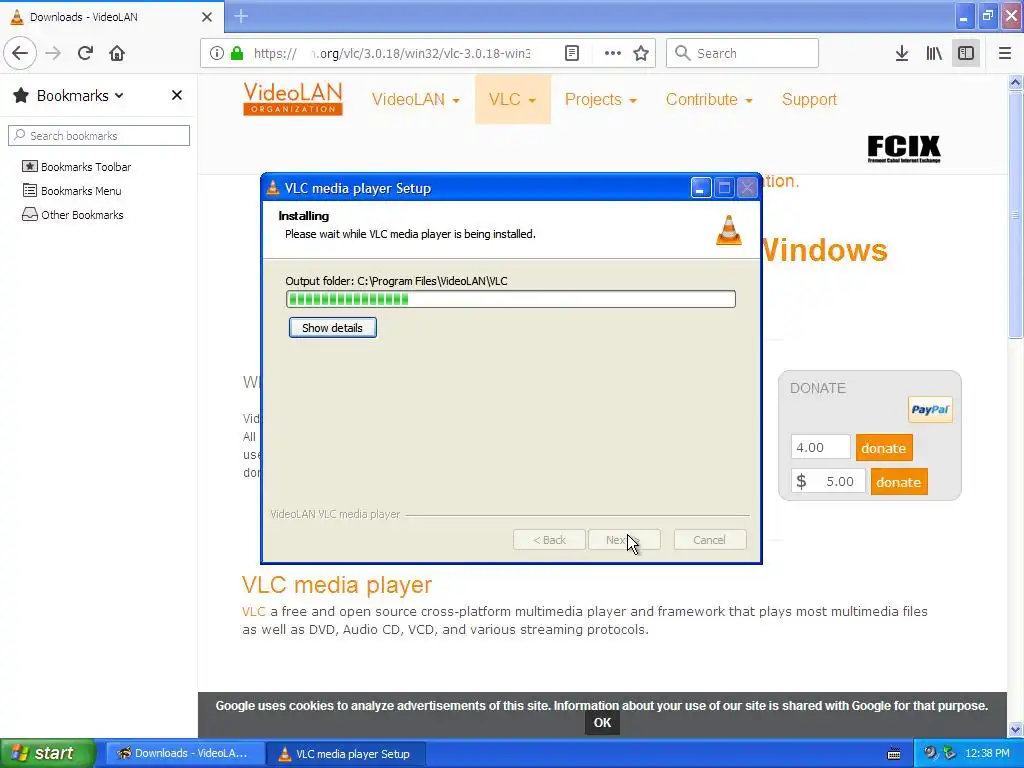Close the Downloads - VideoLAN tab
1024x768 pixels.
207,17
